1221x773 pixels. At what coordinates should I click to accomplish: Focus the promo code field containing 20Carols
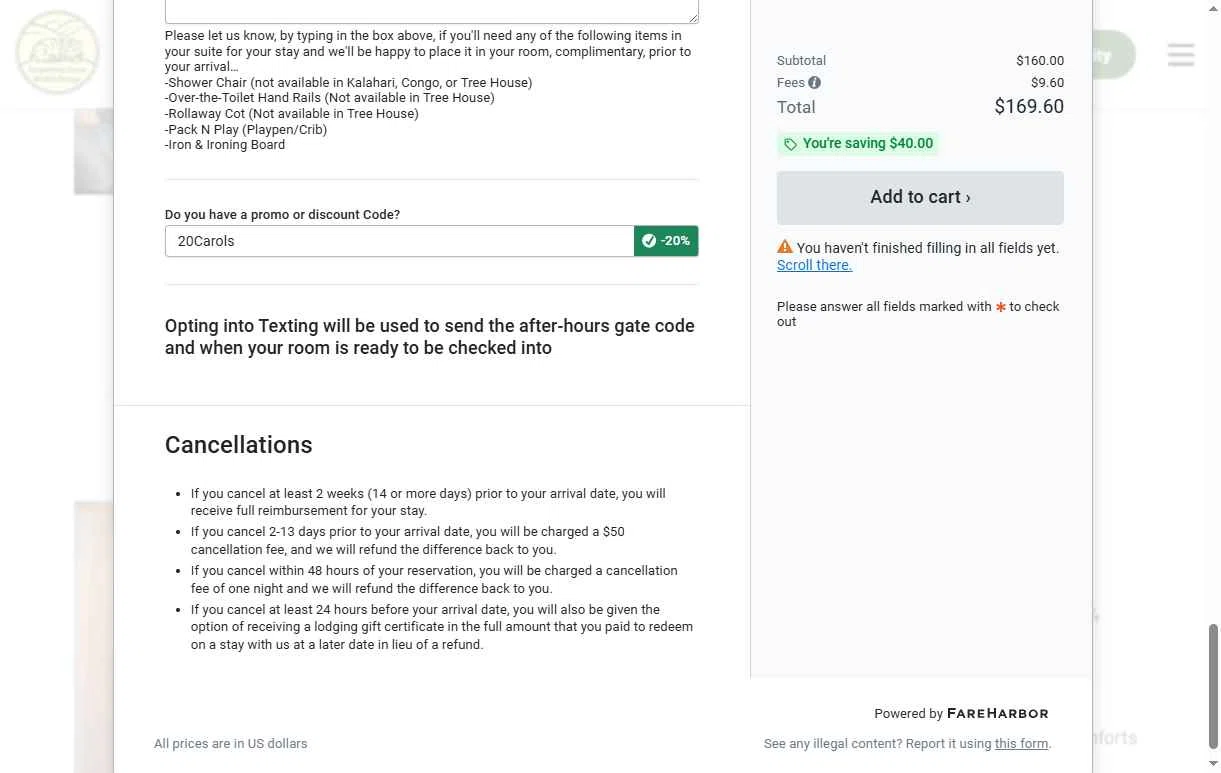pyautogui.click(x=400, y=241)
